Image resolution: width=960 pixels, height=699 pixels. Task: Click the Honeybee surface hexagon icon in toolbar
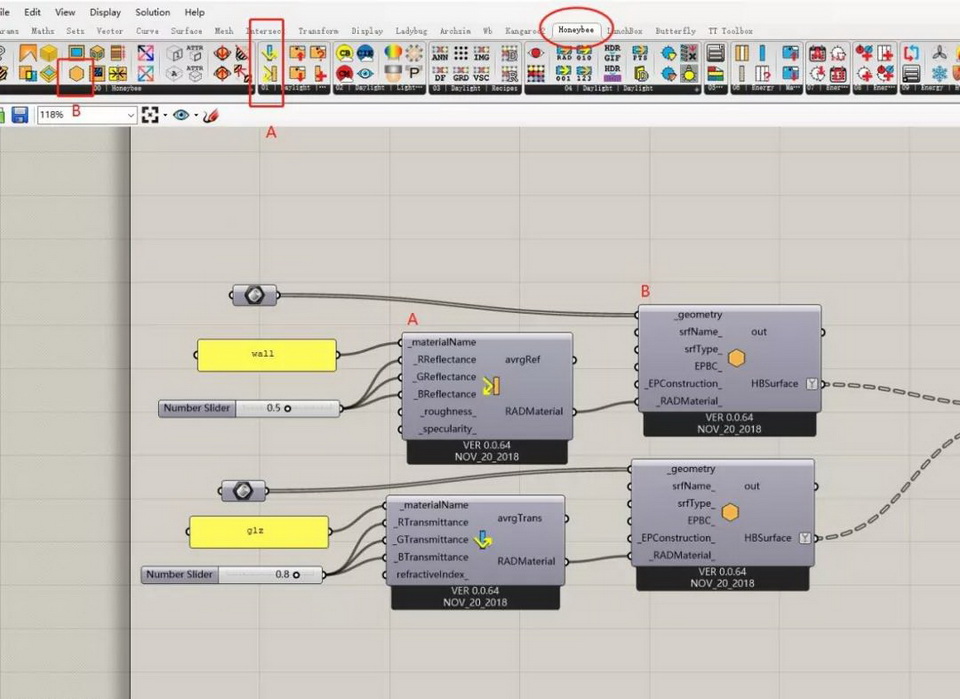click(75, 74)
